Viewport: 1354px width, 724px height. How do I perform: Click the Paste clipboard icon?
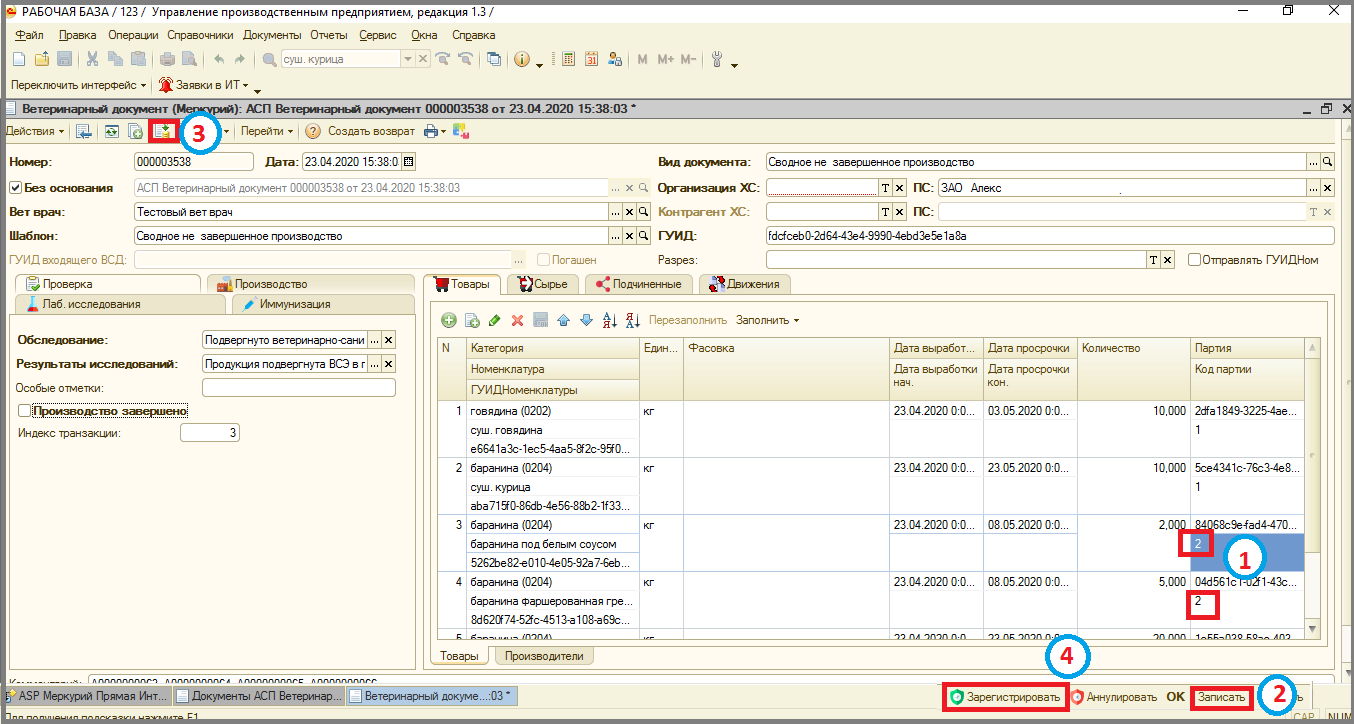138,59
